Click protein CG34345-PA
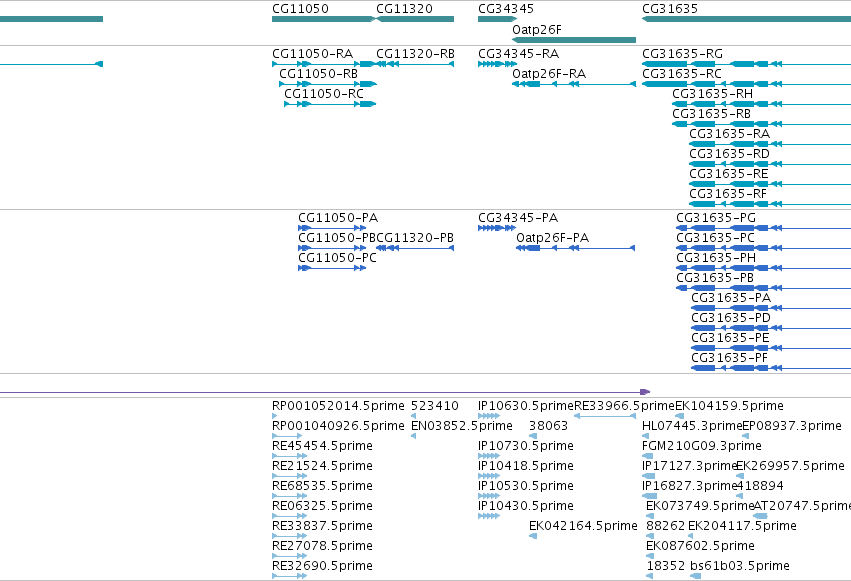The height and width of the screenshot is (581, 851). pos(518,218)
